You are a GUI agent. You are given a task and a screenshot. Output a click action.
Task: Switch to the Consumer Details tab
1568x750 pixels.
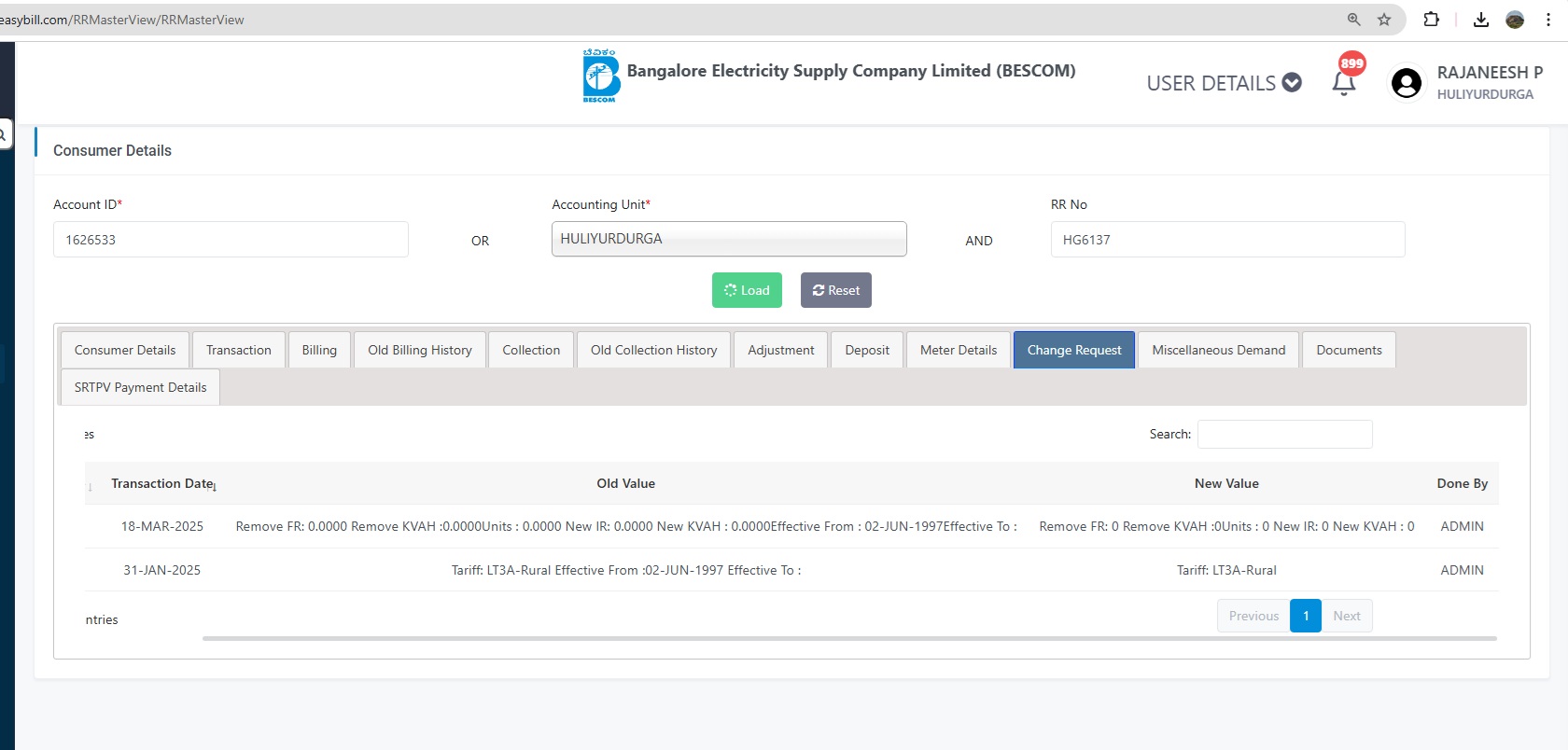point(125,350)
